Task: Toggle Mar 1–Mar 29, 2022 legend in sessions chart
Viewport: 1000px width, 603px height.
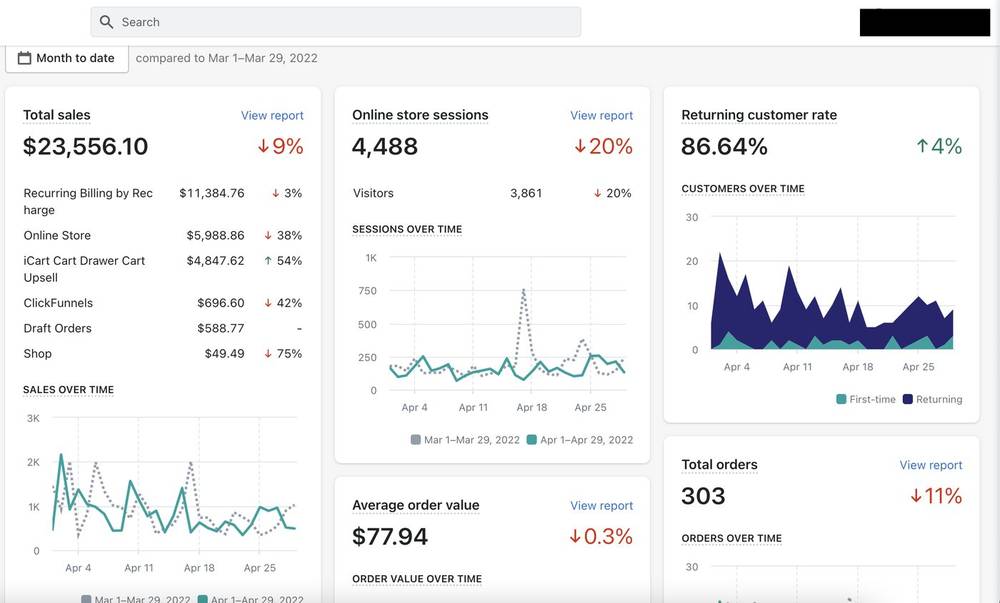Action: [x=465, y=440]
